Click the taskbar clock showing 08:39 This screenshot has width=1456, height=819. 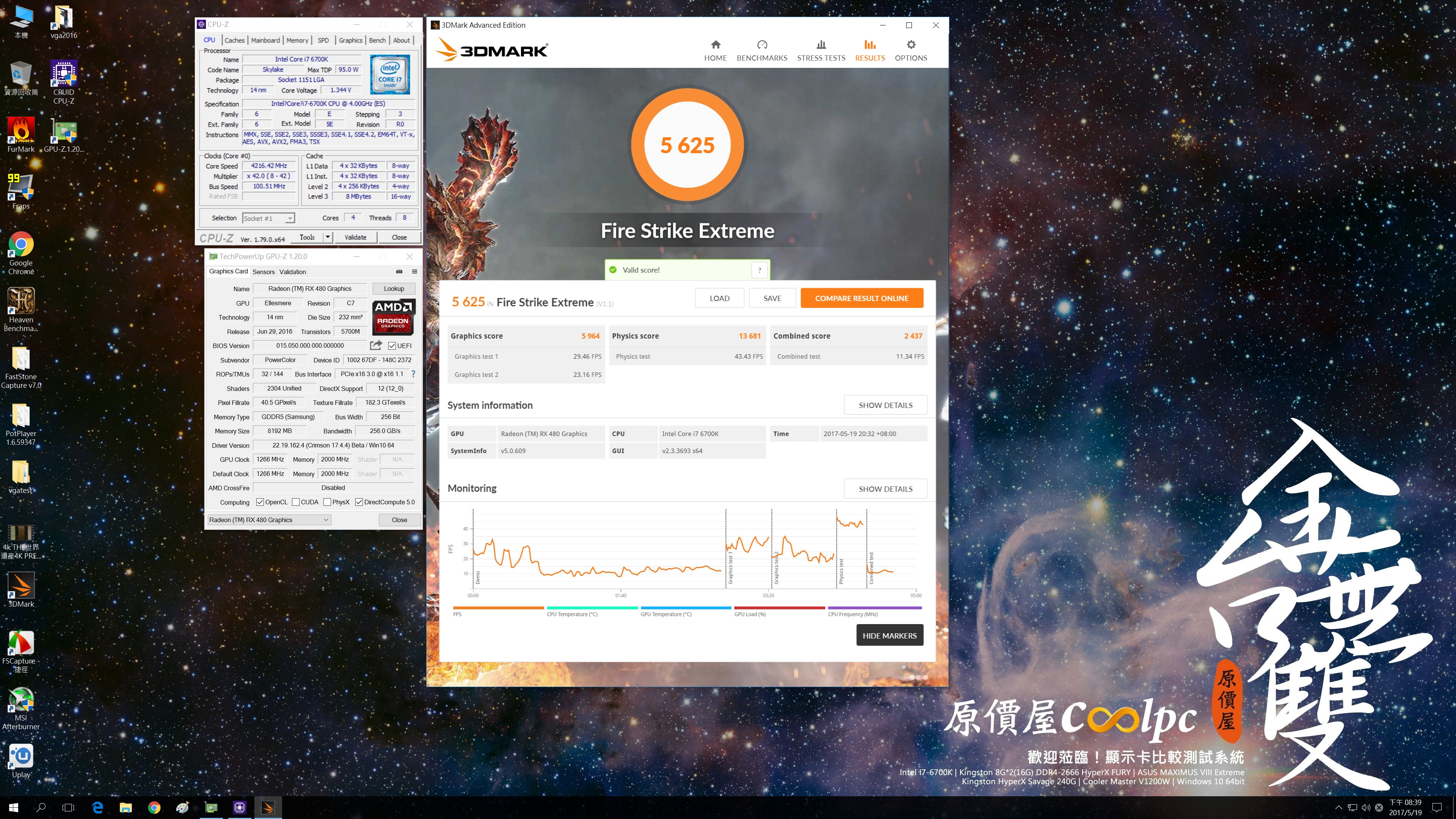(x=1406, y=808)
